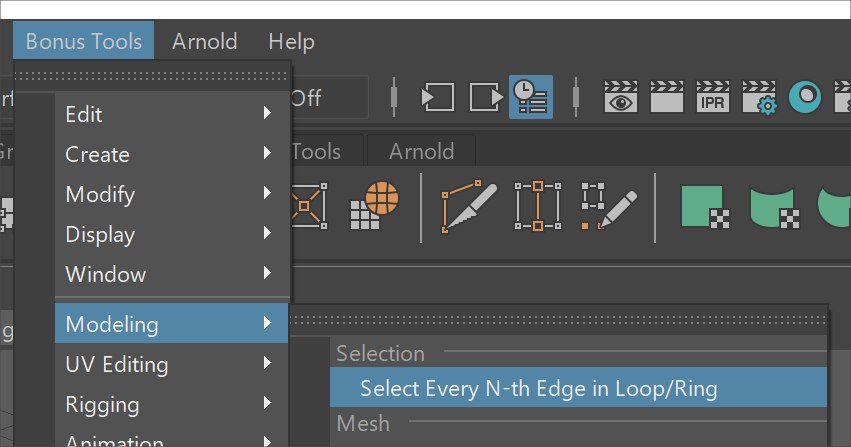The width and height of the screenshot is (851, 447).
Task: Click the arrow beside Rigging
Action: (267, 403)
